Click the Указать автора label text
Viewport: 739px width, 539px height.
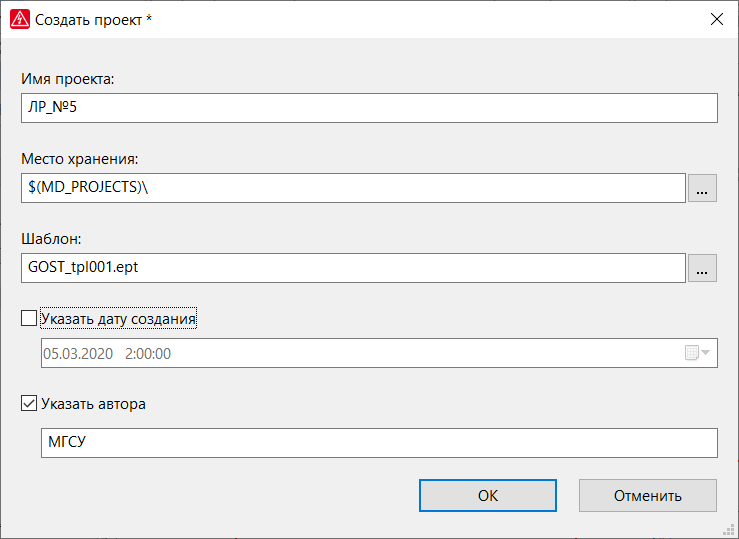(x=93, y=404)
